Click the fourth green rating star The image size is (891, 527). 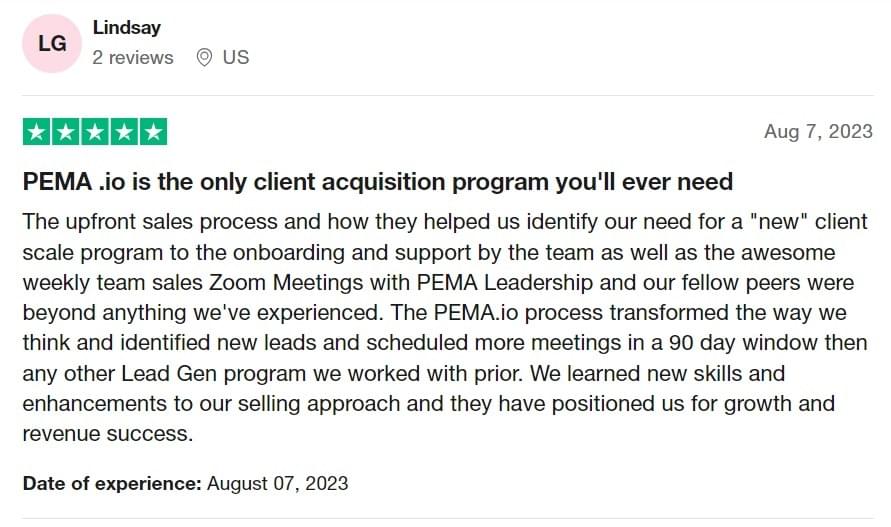[124, 132]
